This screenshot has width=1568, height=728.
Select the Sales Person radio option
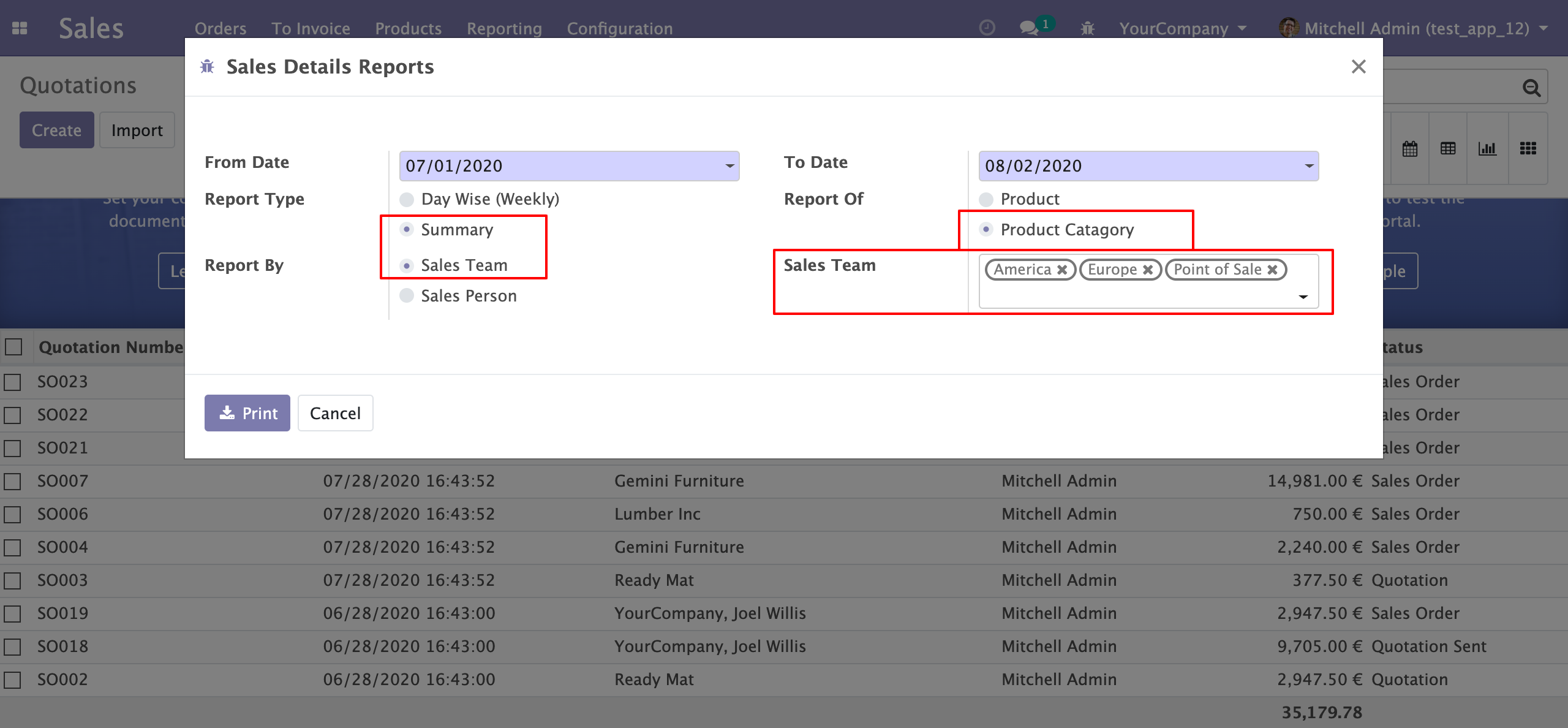[x=407, y=296]
